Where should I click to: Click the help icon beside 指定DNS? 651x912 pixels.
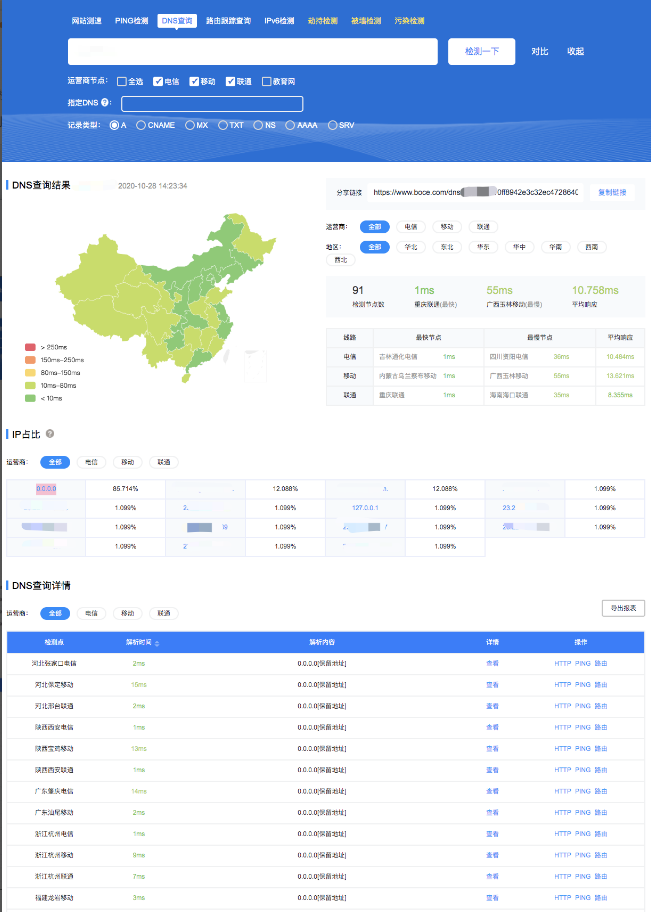point(106,103)
